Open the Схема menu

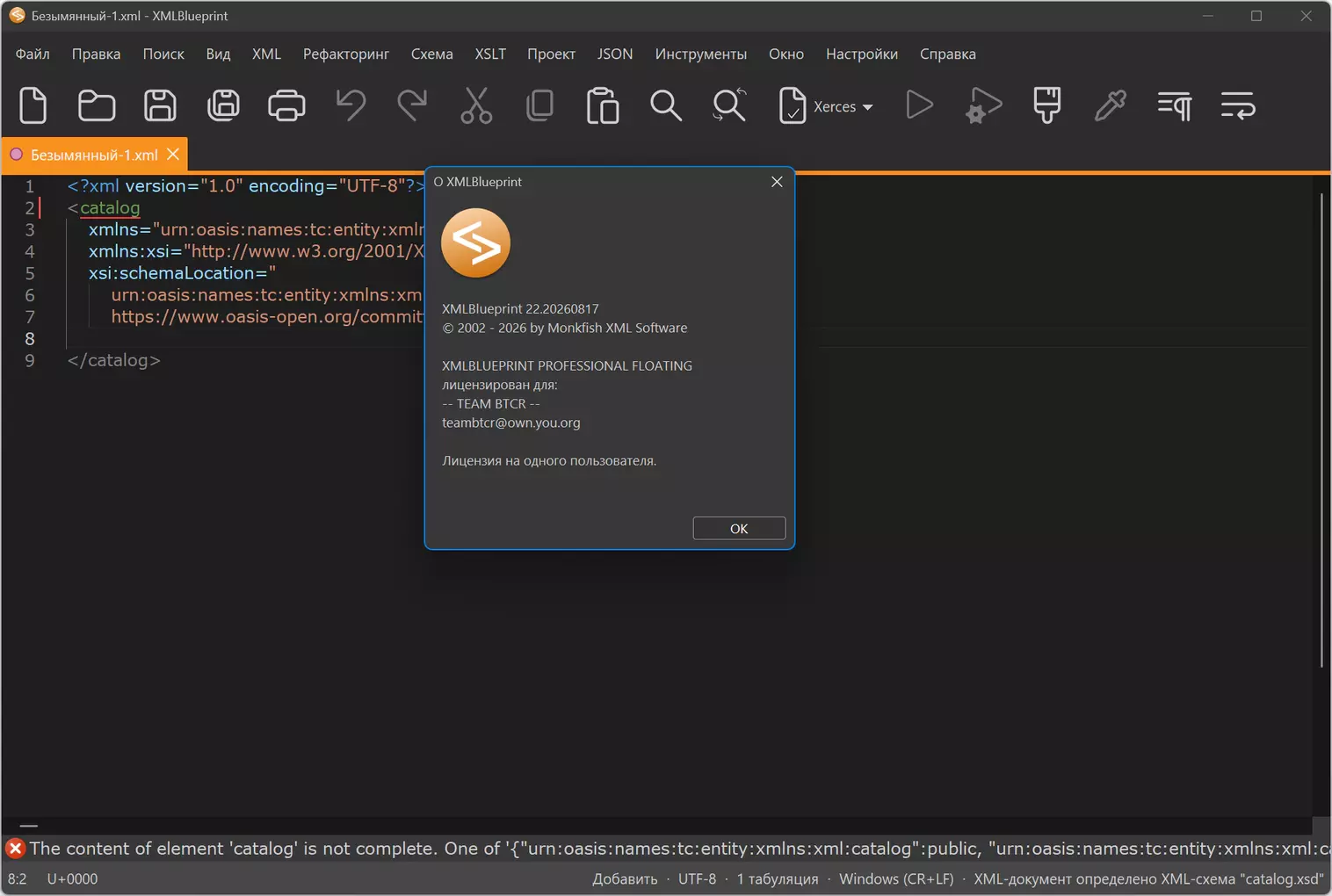[431, 54]
